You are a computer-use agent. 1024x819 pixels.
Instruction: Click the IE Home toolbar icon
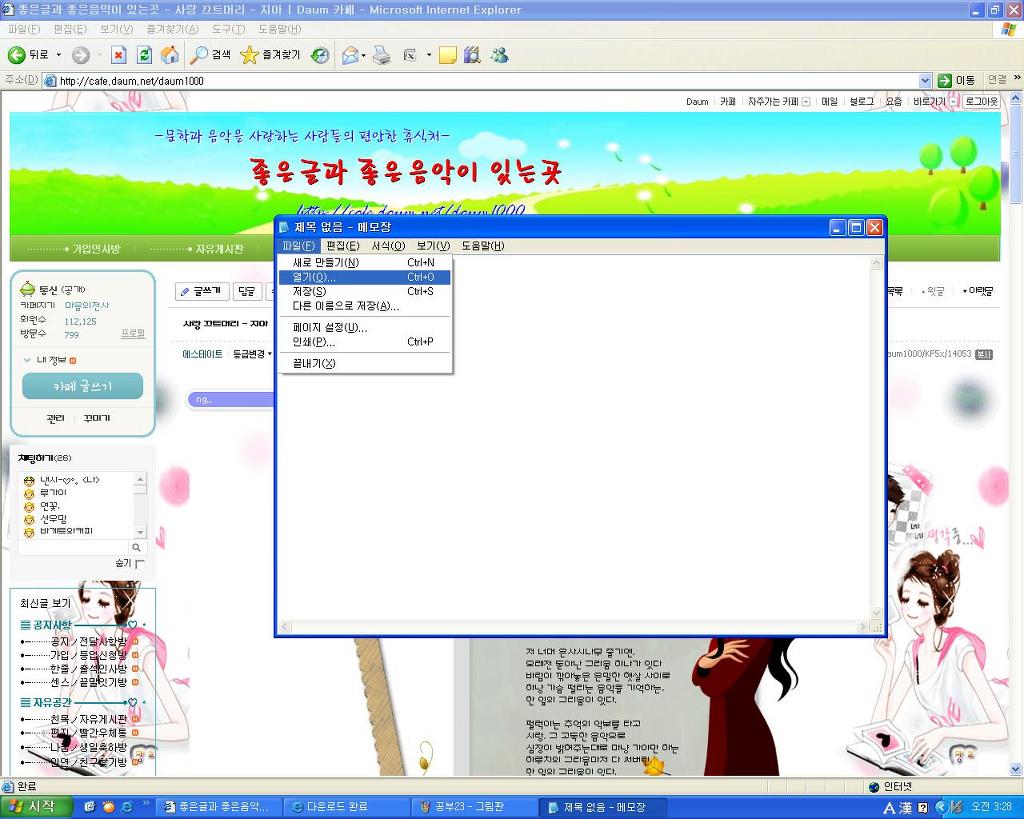pos(170,55)
